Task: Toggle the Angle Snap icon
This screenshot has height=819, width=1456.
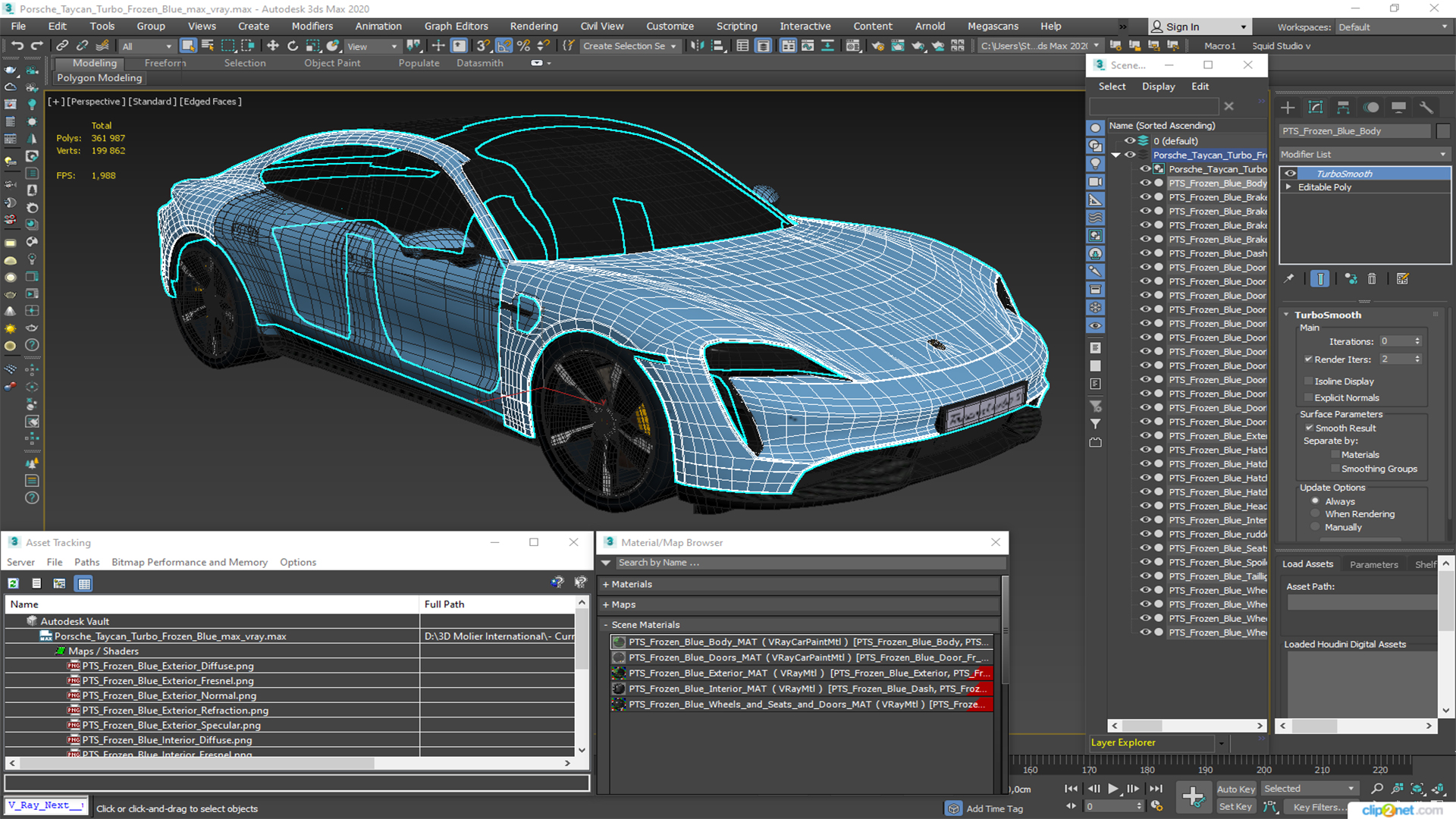Action: pyautogui.click(x=504, y=46)
